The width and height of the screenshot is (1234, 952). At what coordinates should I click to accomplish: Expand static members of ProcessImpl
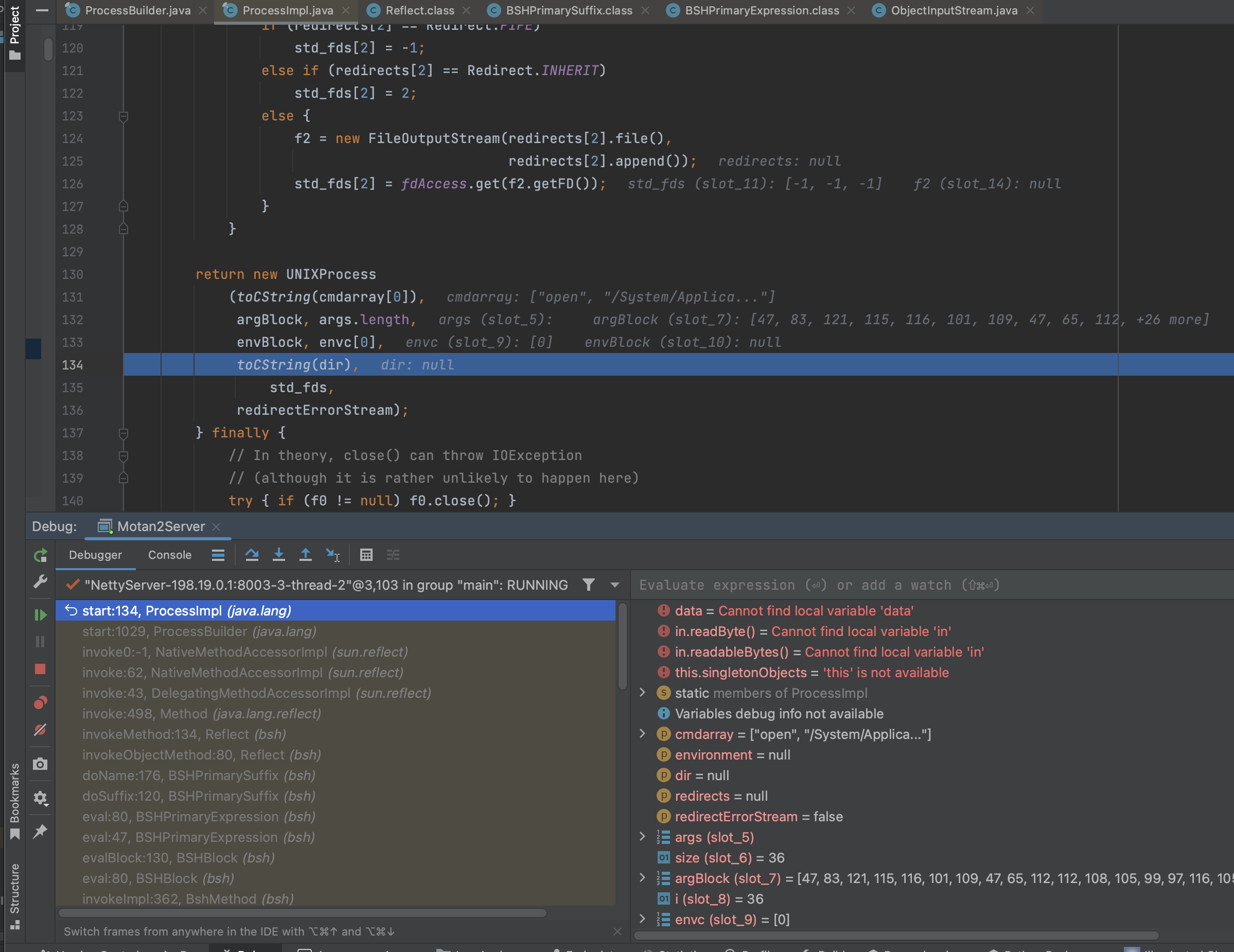pos(642,693)
